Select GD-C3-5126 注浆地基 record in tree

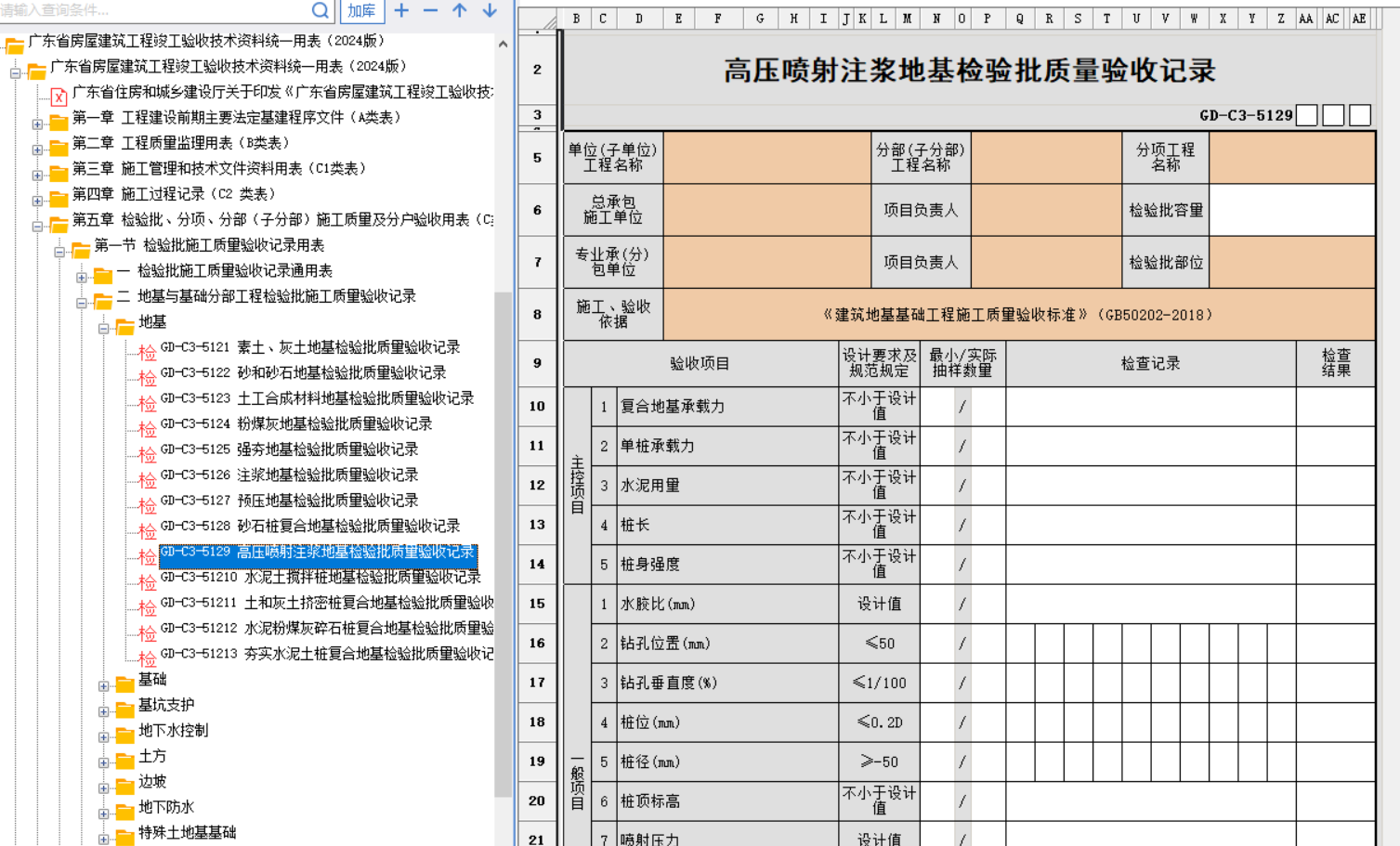(x=326, y=475)
